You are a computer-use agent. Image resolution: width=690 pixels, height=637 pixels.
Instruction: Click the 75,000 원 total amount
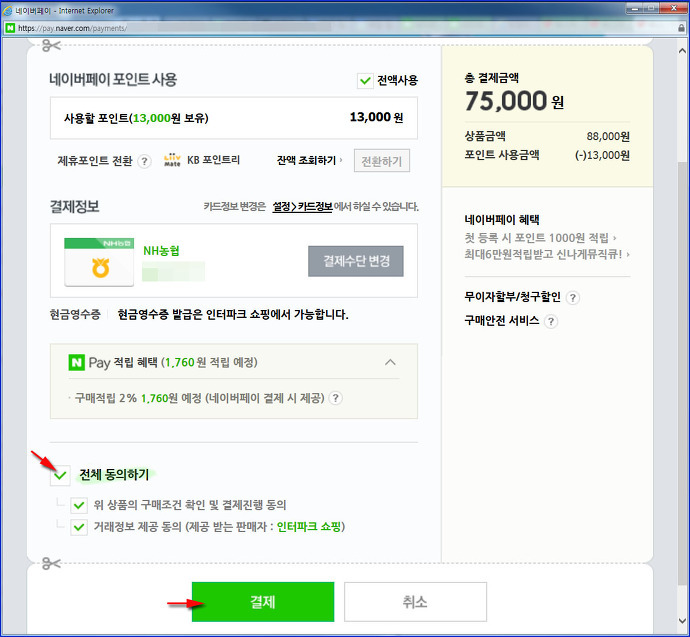514,101
